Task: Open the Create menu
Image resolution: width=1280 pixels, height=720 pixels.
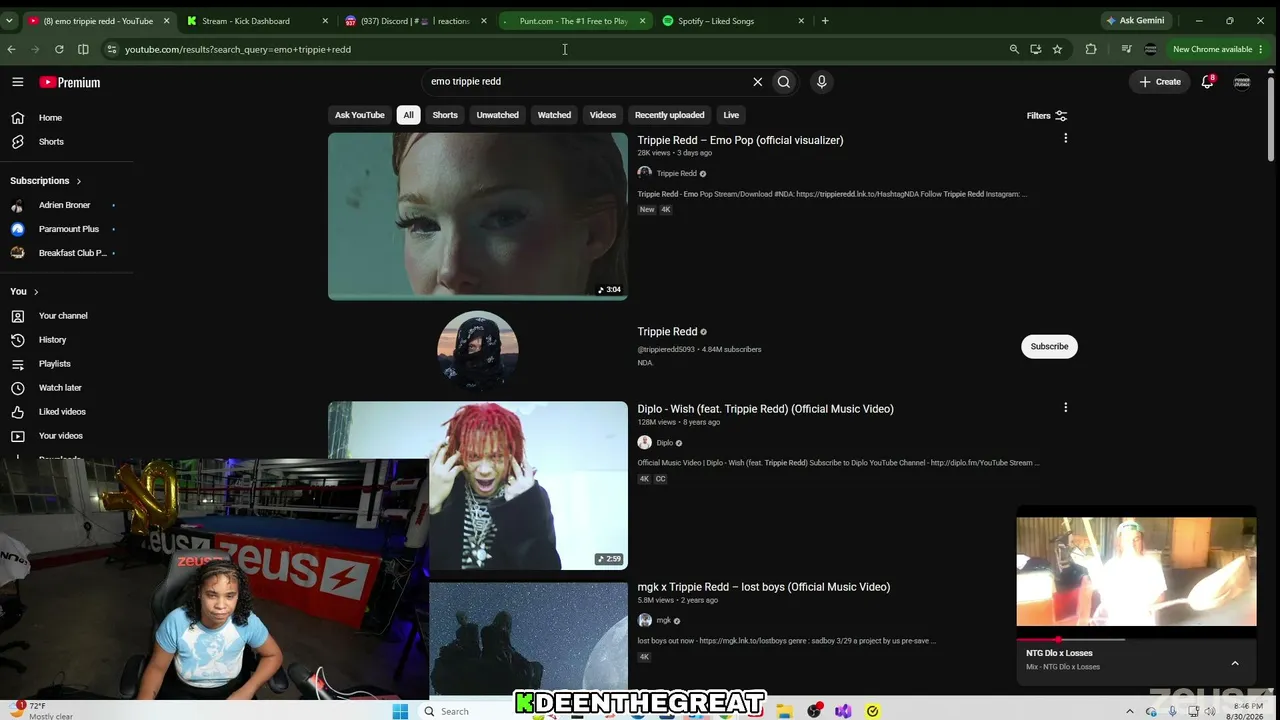Action: click(1160, 82)
